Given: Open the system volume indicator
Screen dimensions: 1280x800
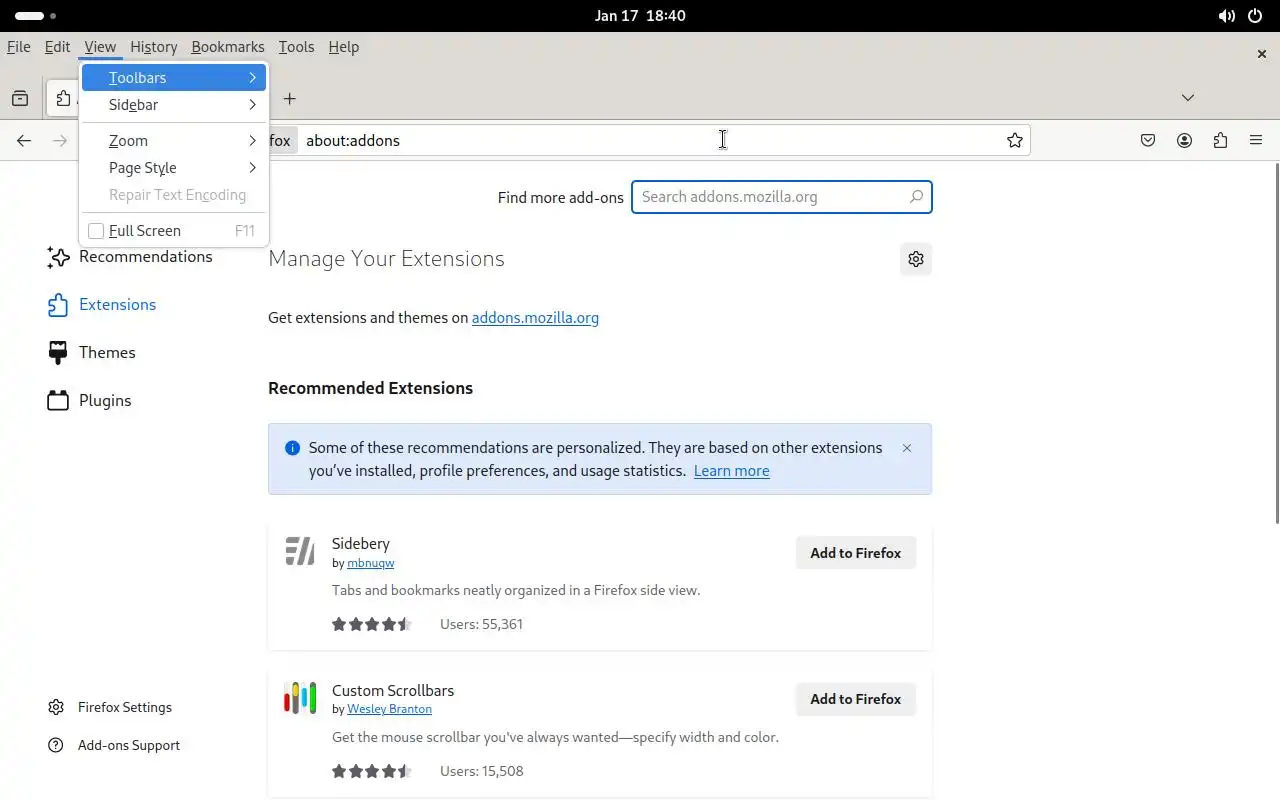Looking at the screenshot, I should pyautogui.click(x=1226, y=16).
